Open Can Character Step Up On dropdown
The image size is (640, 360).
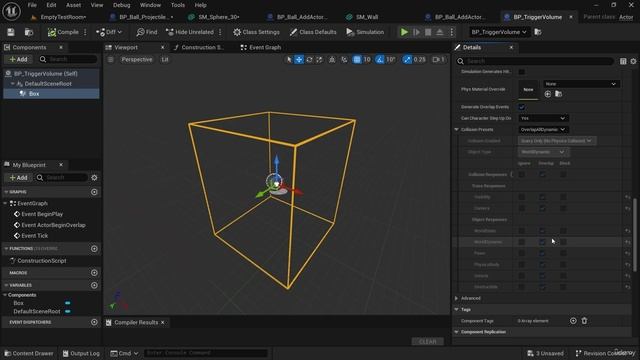tap(543, 118)
